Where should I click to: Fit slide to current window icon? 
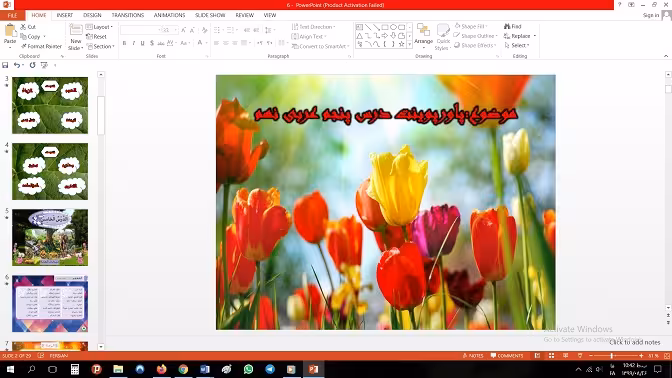tap(667, 356)
